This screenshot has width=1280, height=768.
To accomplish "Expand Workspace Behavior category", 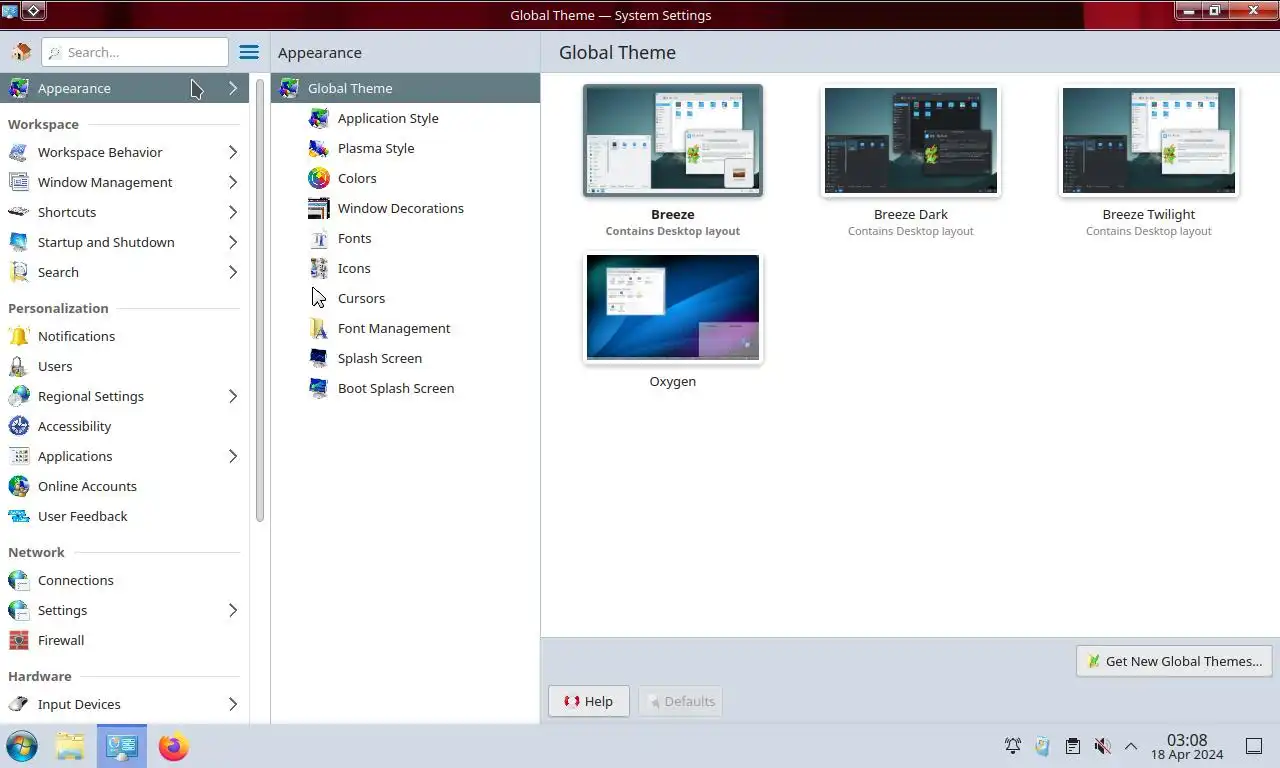I will point(232,152).
